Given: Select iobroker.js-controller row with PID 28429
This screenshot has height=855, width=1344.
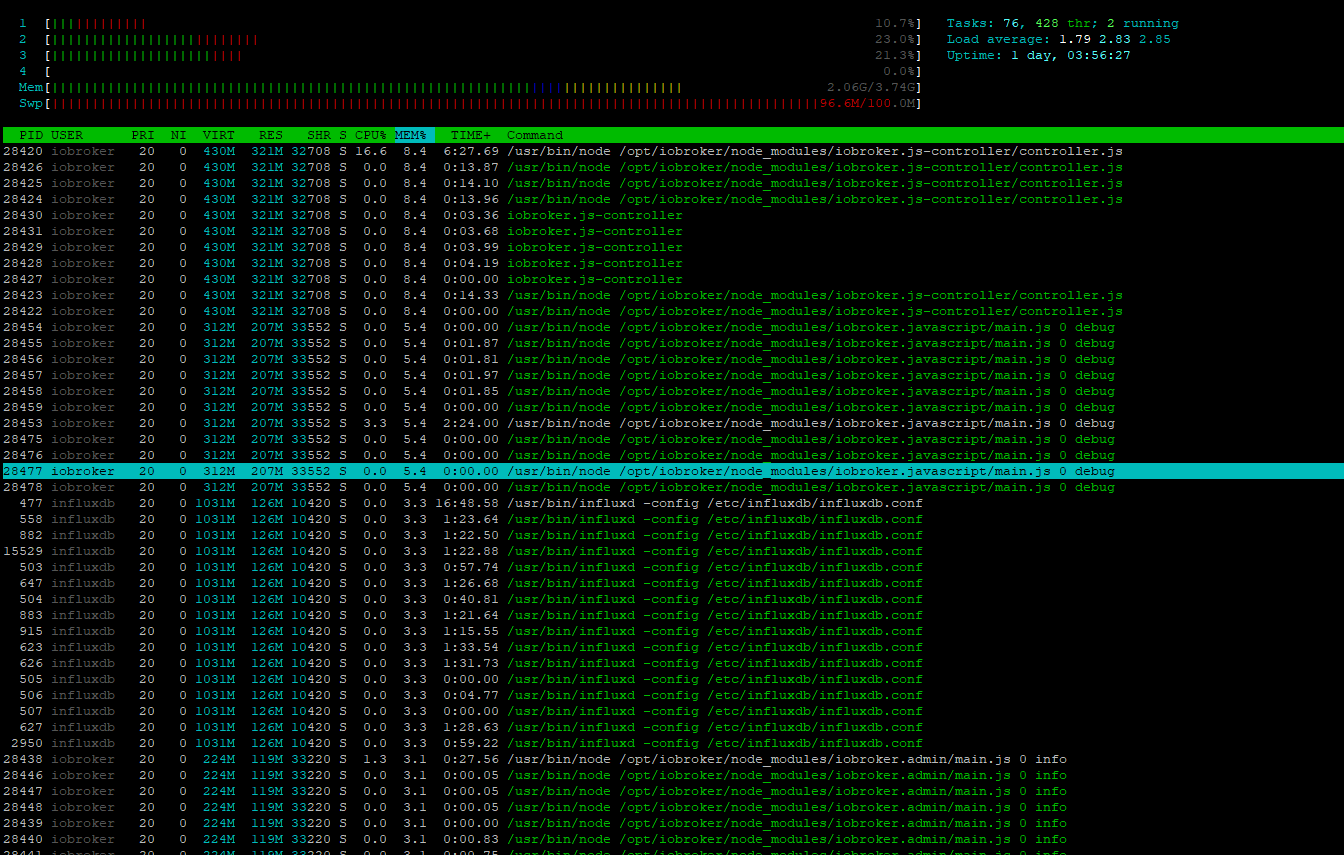Looking at the screenshot, I should coord(672,247).
